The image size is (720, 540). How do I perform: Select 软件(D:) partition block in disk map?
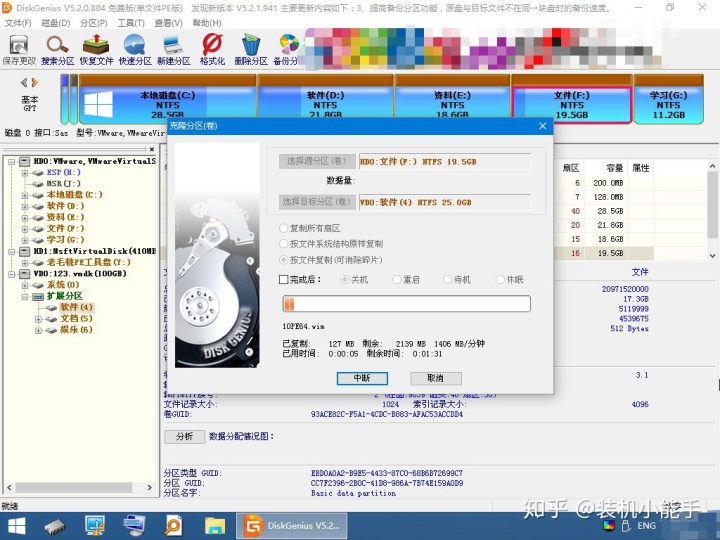[325, 100]
